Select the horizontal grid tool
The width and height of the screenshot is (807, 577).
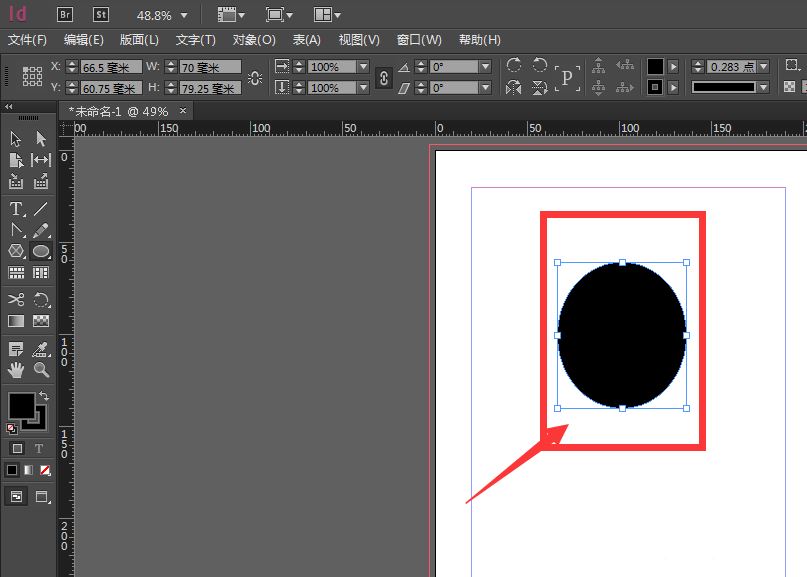[16, 272]
